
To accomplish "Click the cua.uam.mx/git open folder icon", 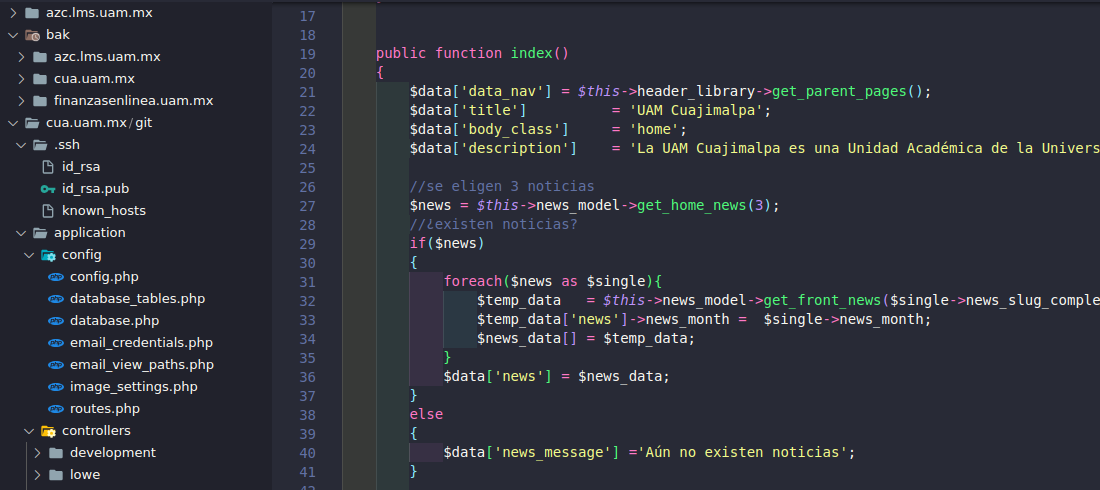I will [32, 123].
